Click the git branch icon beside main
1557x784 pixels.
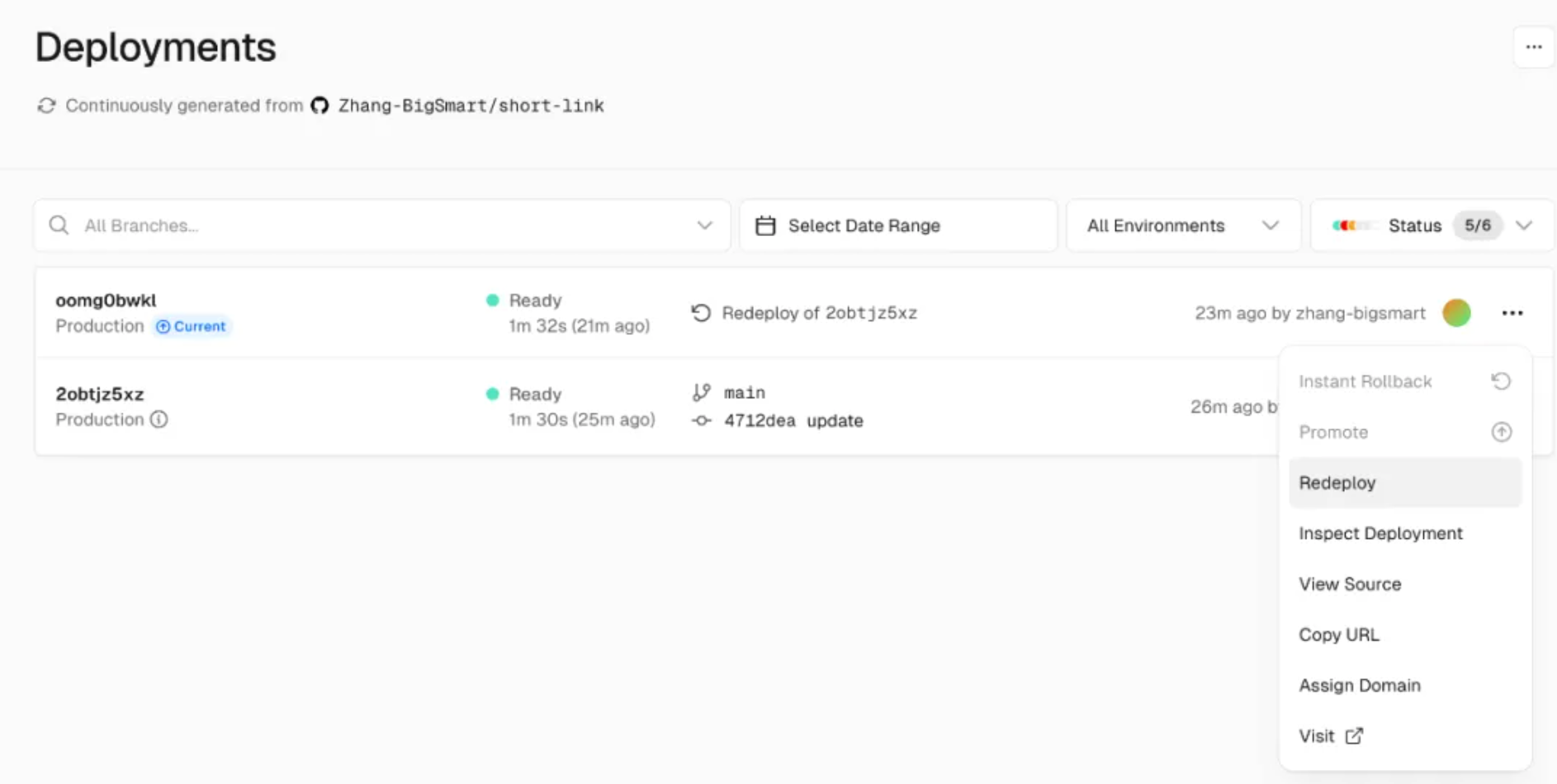[702, 393]
